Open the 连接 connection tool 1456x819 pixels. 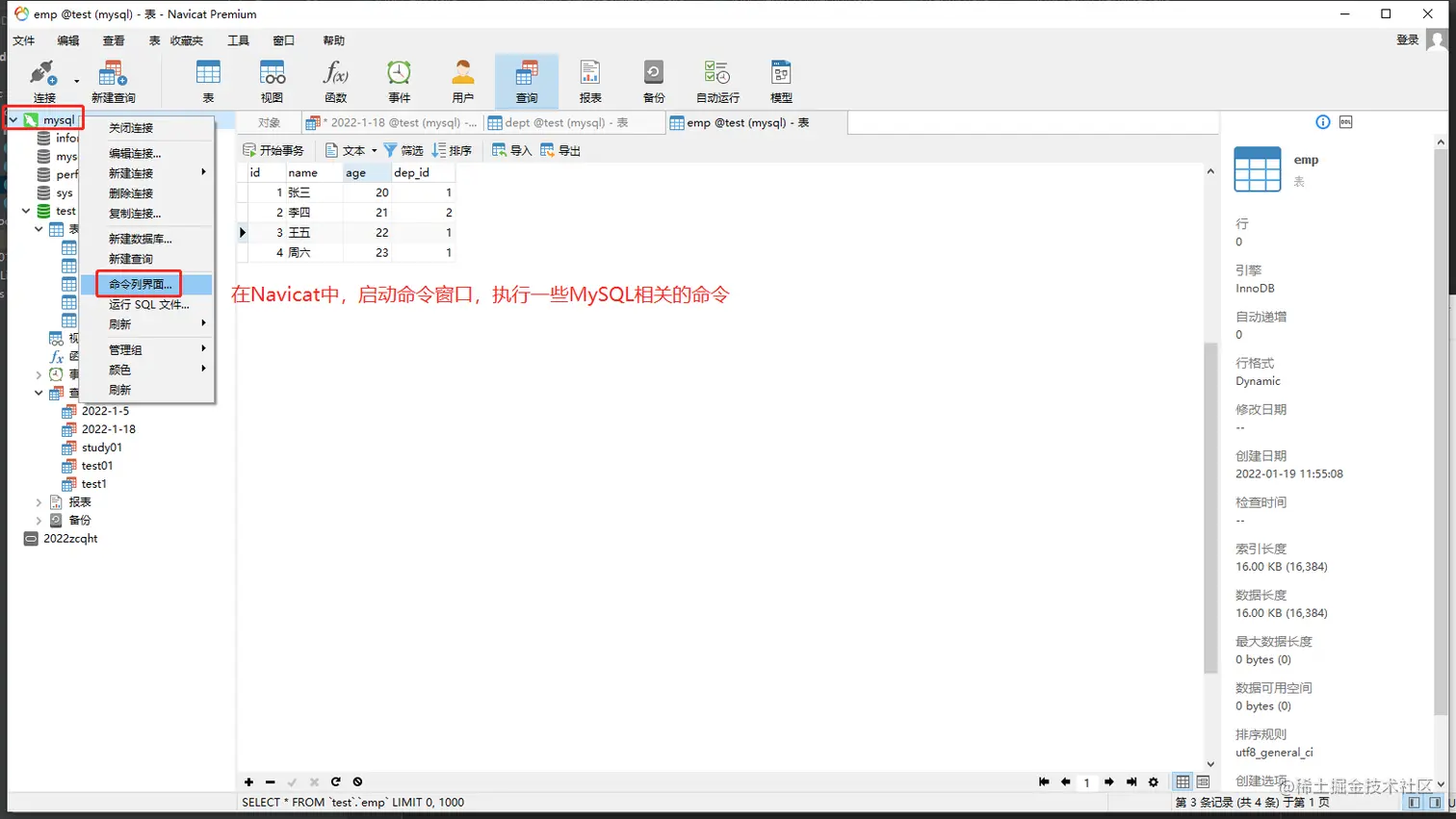pos(43,81)
